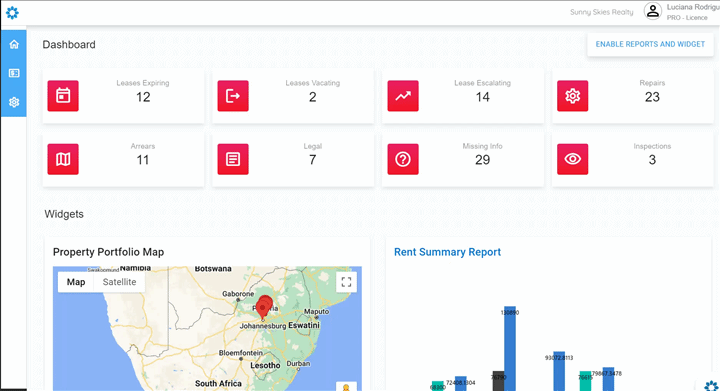This screenshot has height=391, width=720.
Task: Click the tallest blue bar in chart
Action: click(x=510, y=348)
